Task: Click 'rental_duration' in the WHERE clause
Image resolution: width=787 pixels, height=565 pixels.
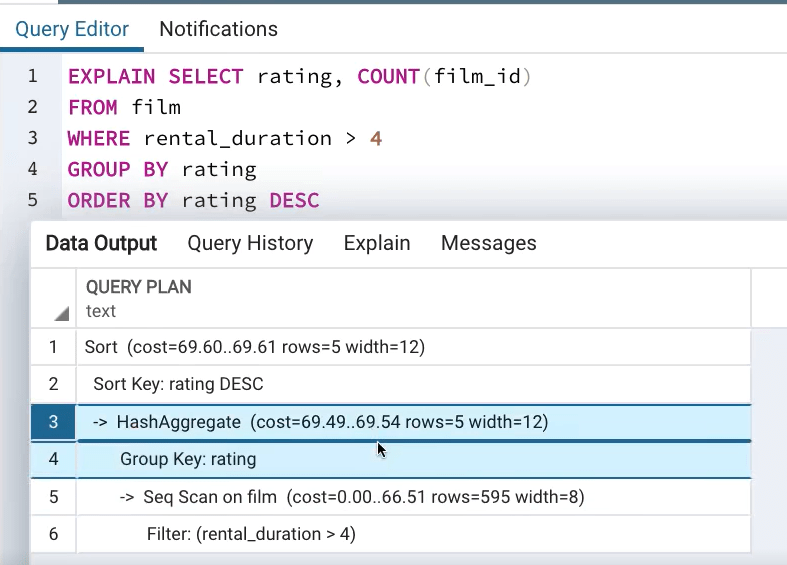Action: (237, 138)
